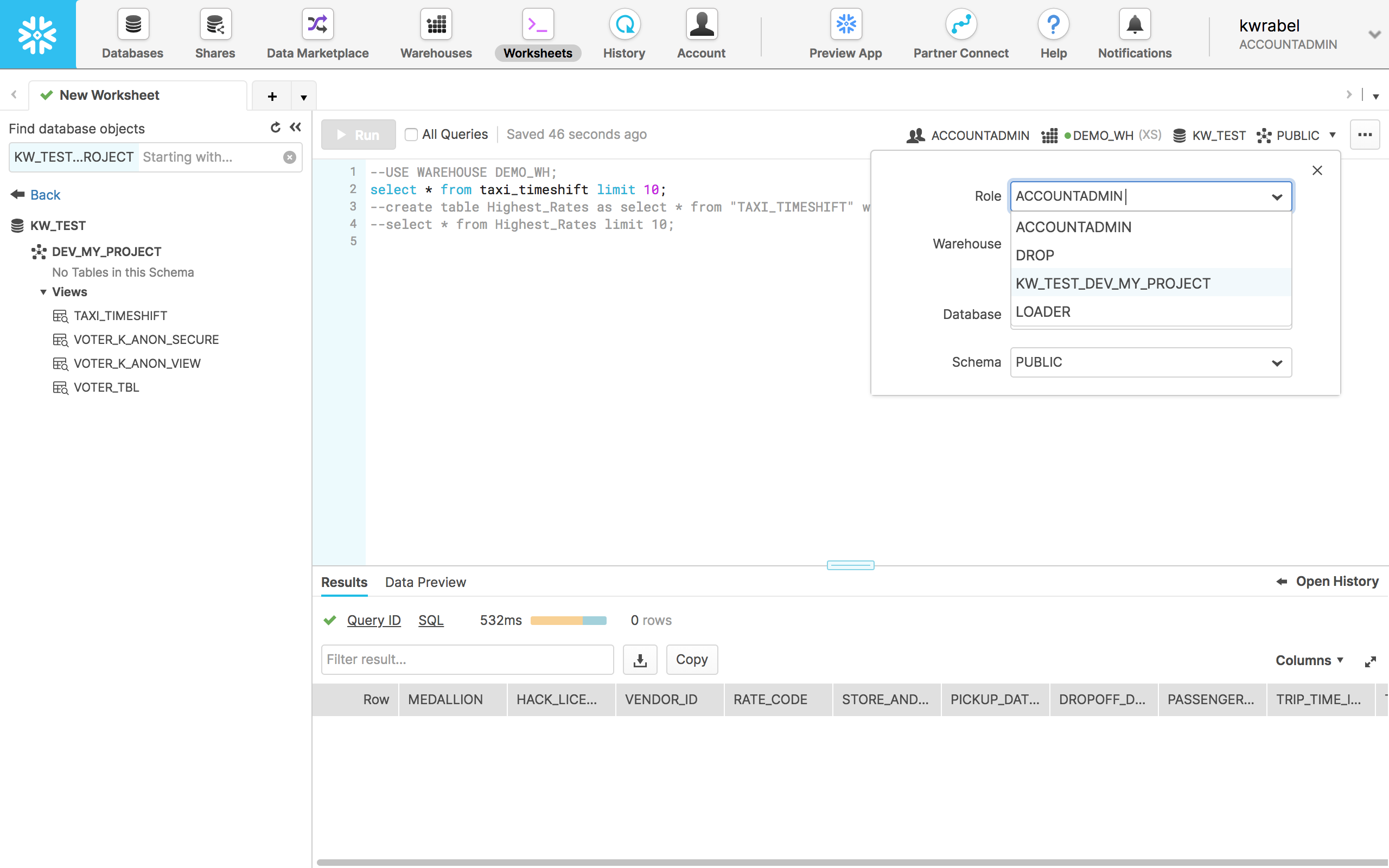Screen dimensions: 1389x868
Task: Open the worksheet more-options menu
Action: click(x=1365, y=135)
